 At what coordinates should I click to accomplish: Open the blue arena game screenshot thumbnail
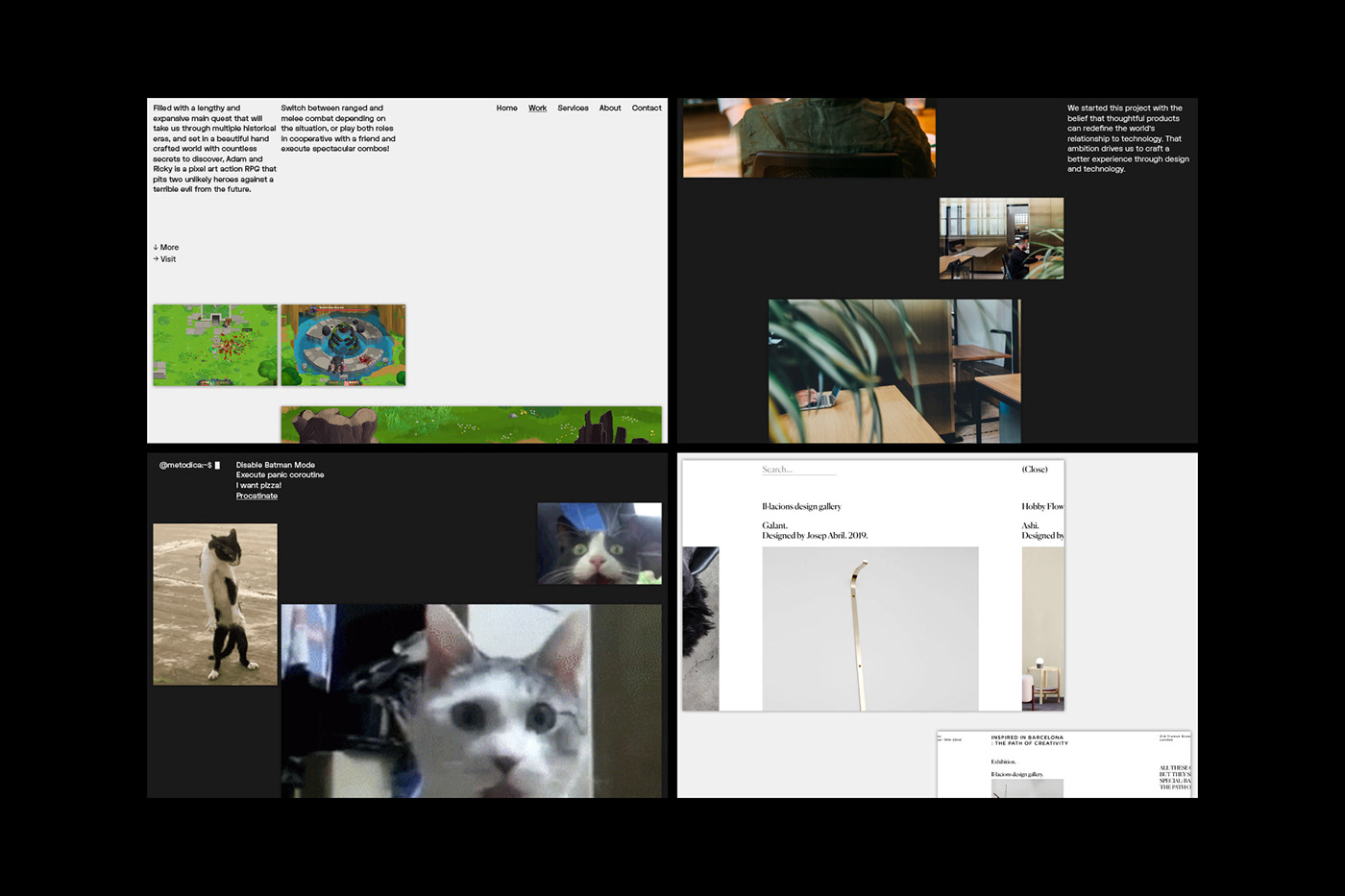click(x=343, y=346)
